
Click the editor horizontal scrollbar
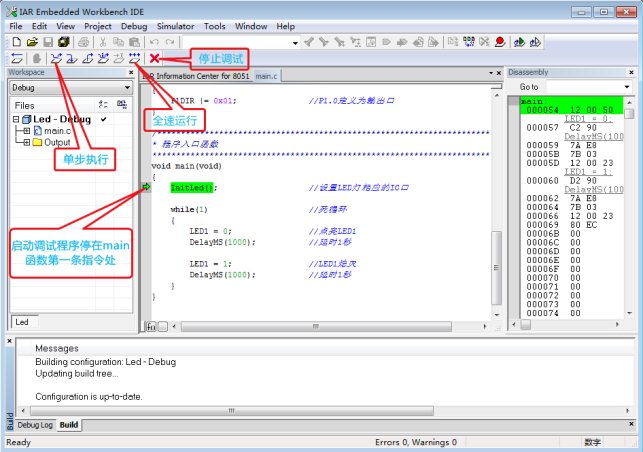pyautogui.click(x=316, y=326)
